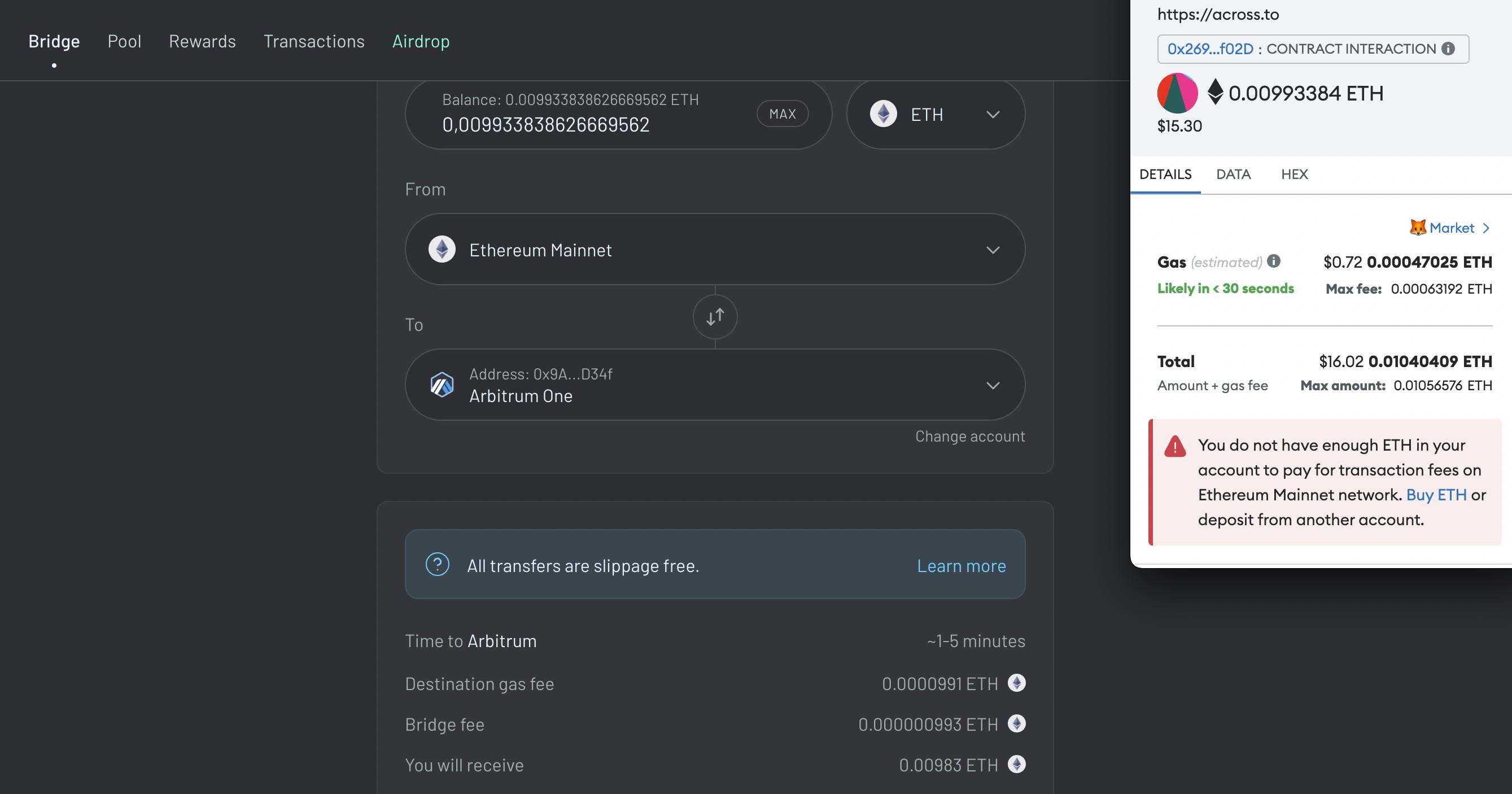
Task: Click the swap From/To networks arrow icon
Action: click(715, 317)
